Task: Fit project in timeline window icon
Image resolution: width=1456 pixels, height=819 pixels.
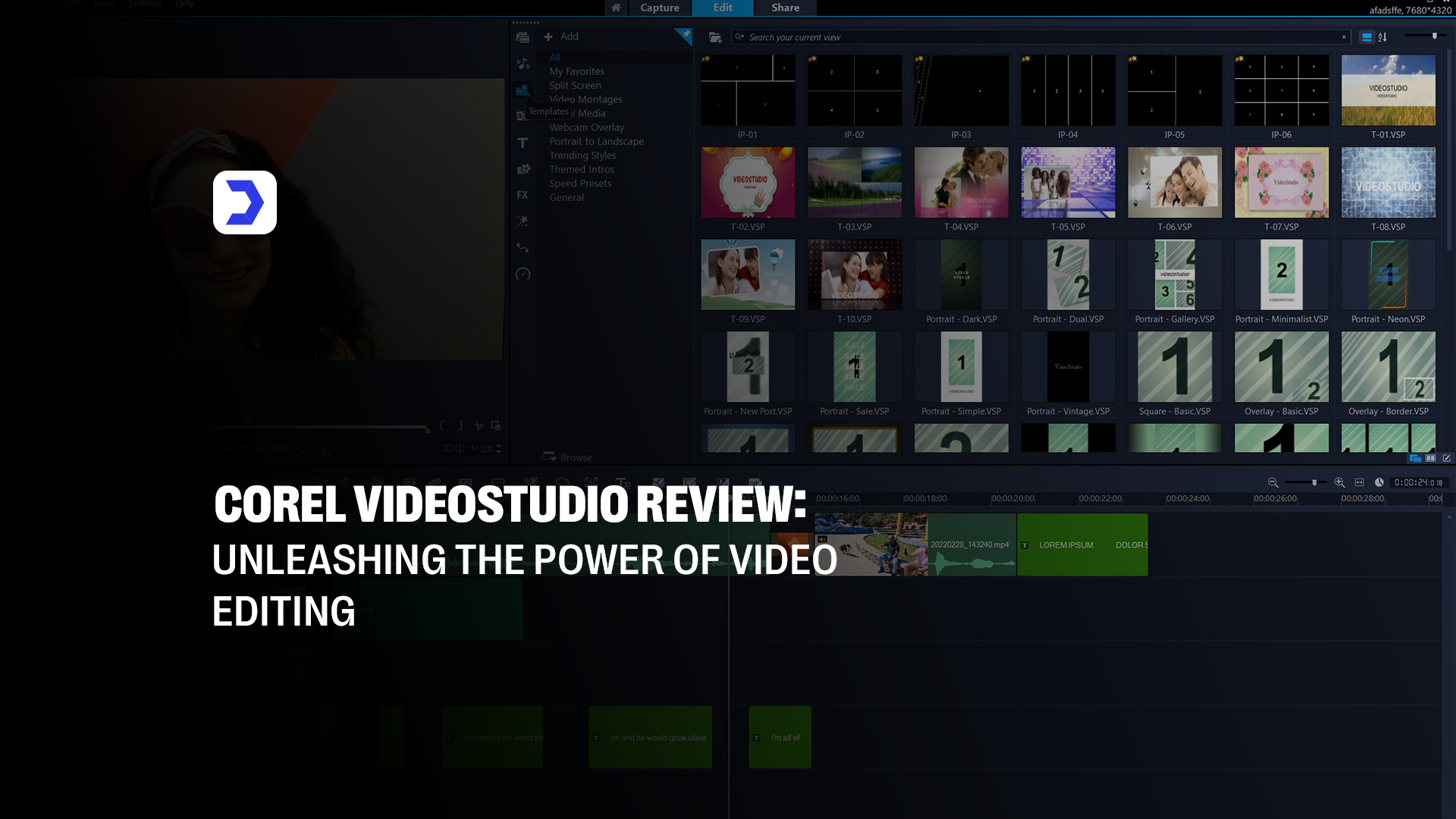Action: [1359, 483]
